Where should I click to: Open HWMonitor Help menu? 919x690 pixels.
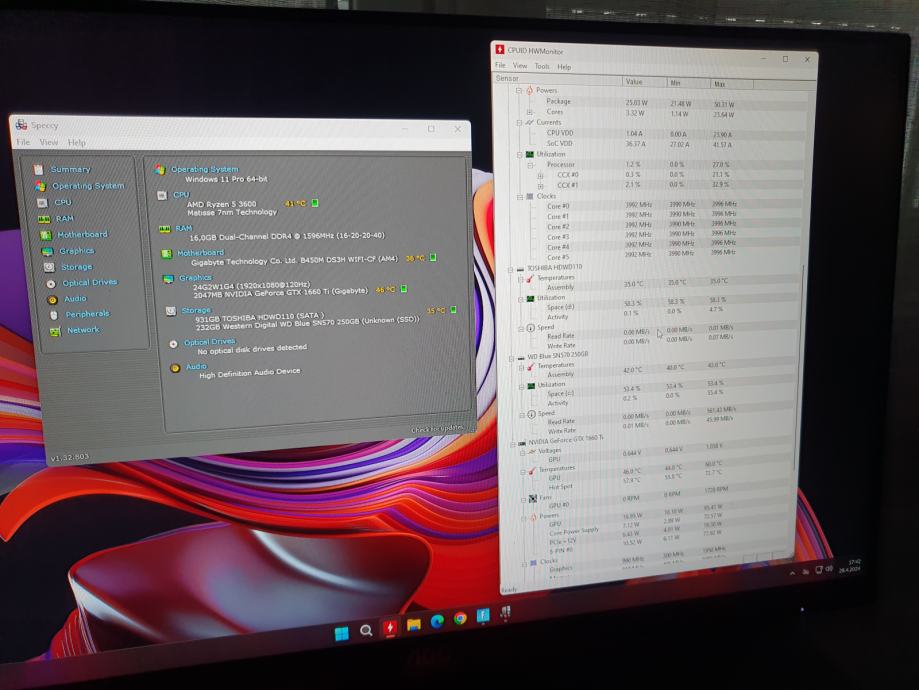pos(564,67)
